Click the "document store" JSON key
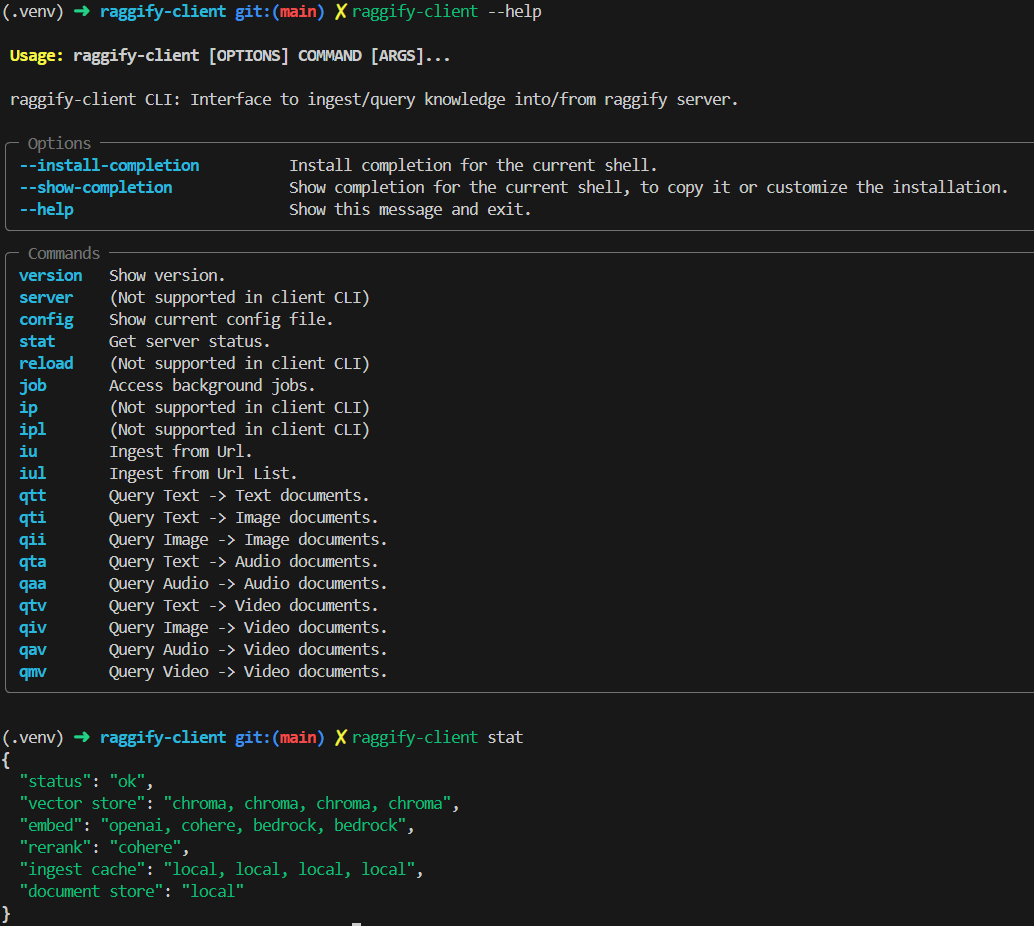 coord(91,892)
